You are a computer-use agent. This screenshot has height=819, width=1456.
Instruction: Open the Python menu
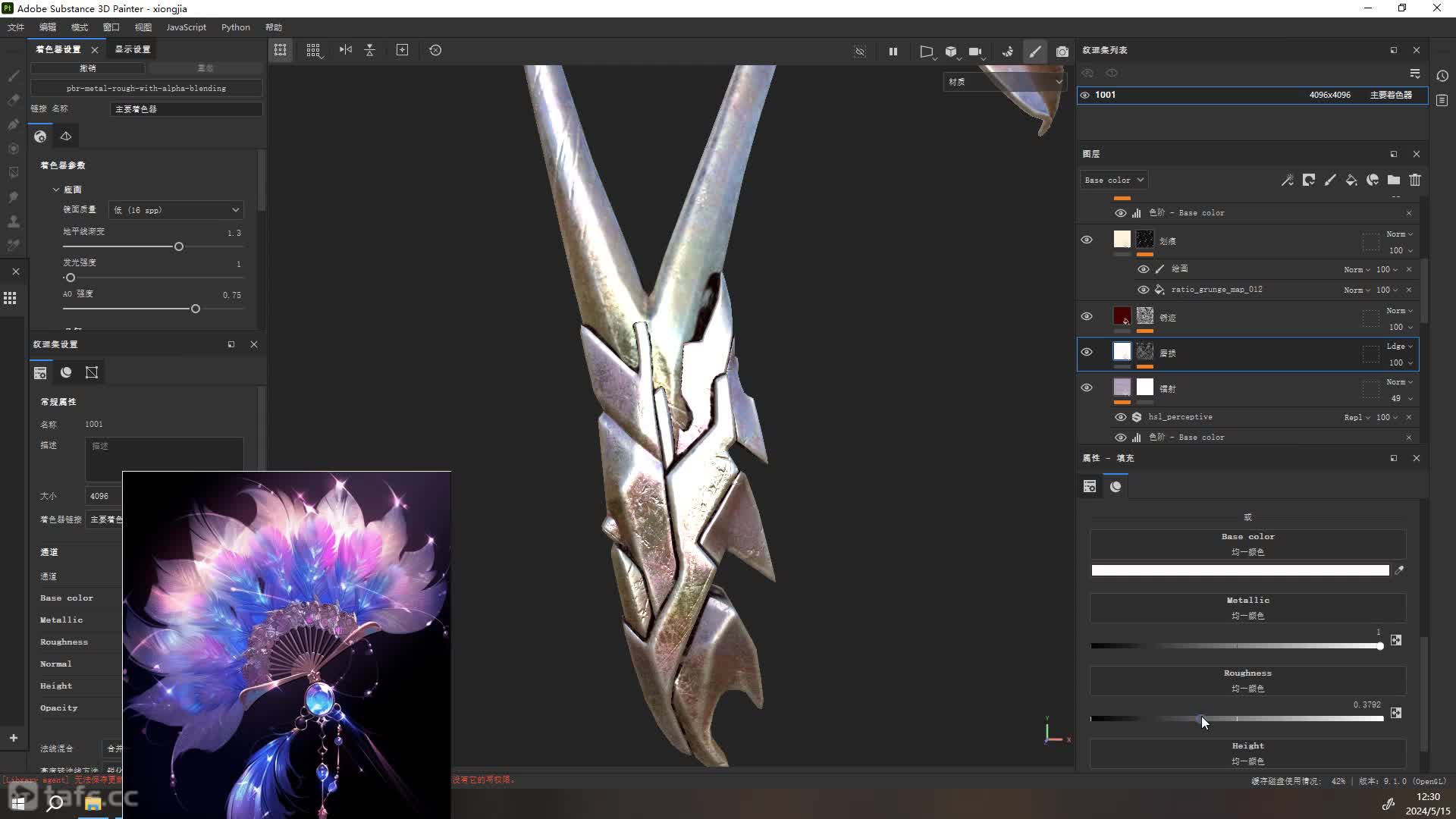[236, 27]
